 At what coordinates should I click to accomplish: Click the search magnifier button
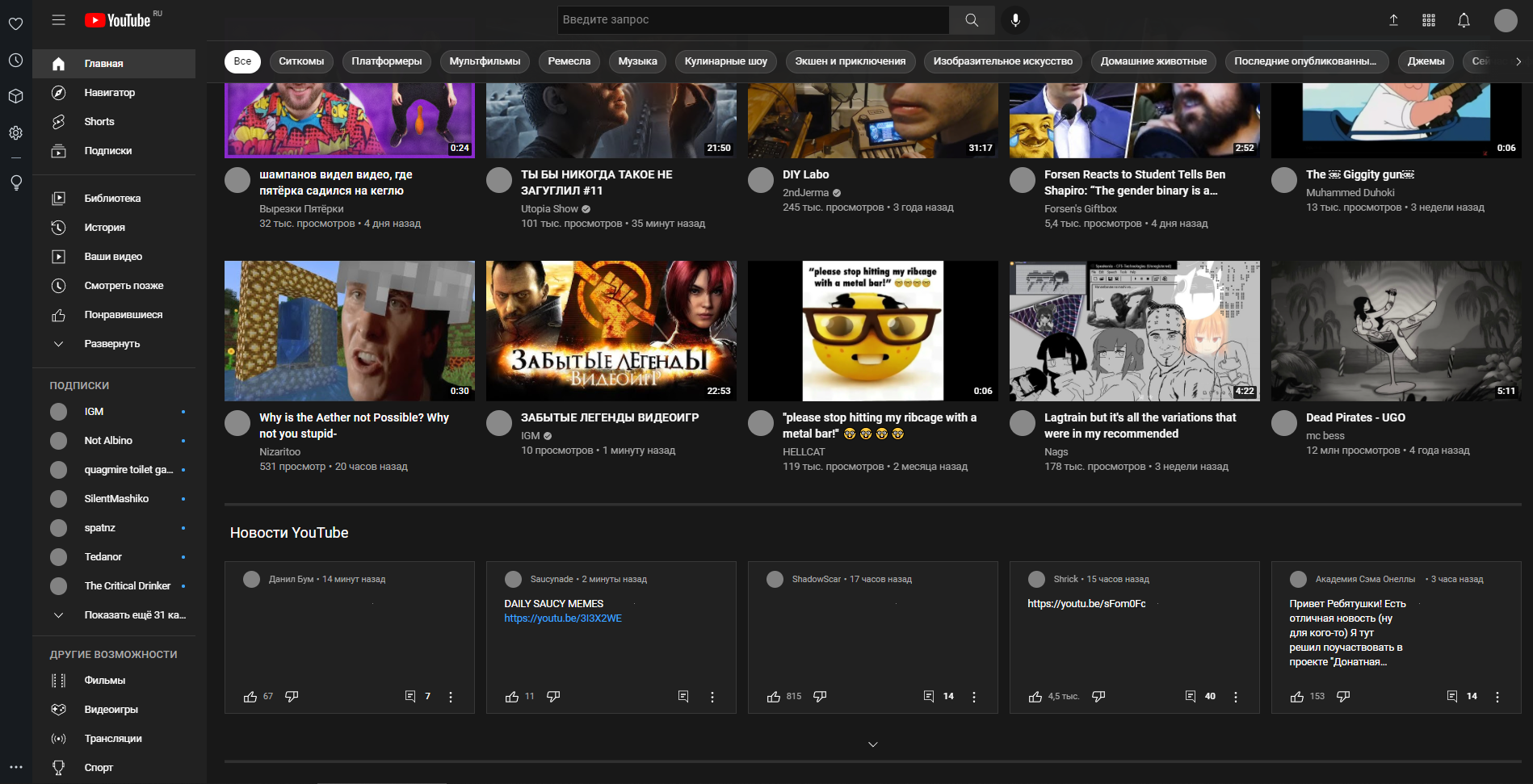[972, 20]
